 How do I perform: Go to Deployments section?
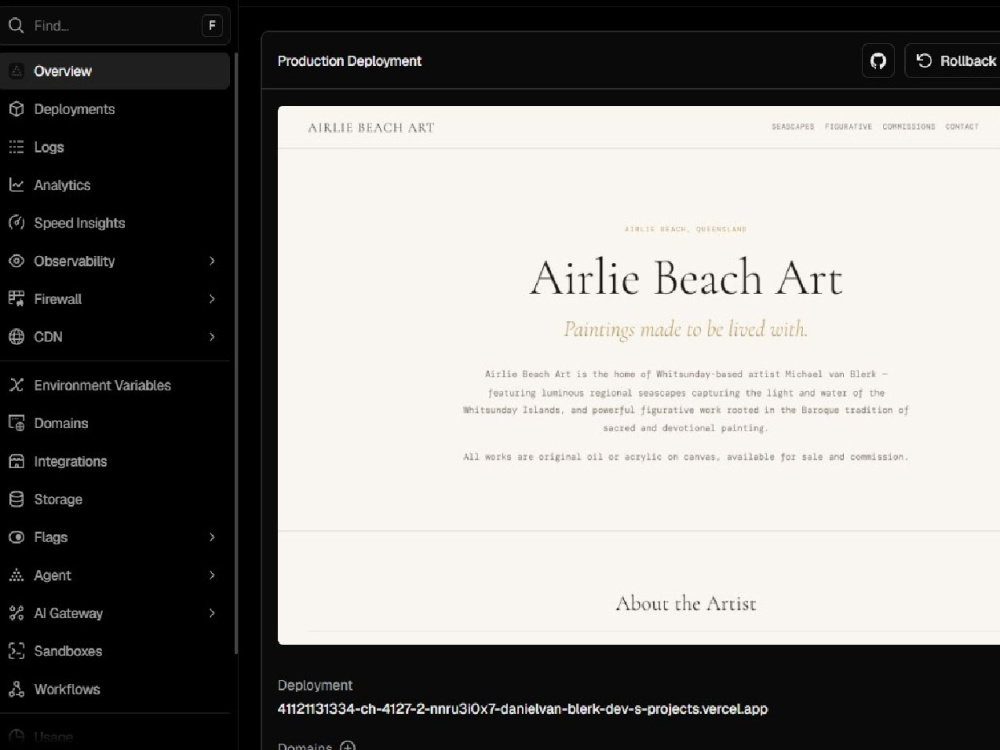coord(115,109)
